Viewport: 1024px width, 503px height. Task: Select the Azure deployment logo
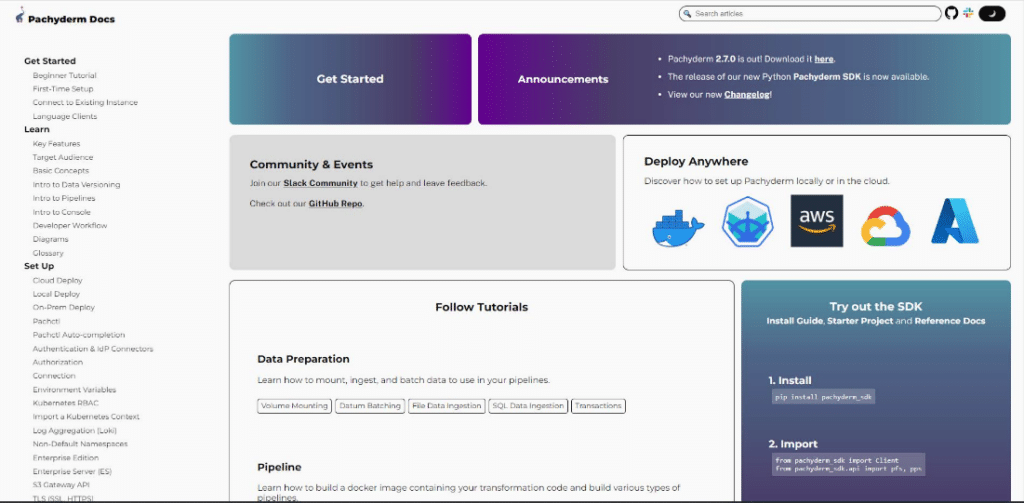pyautogui.click(x=954, y=221)
